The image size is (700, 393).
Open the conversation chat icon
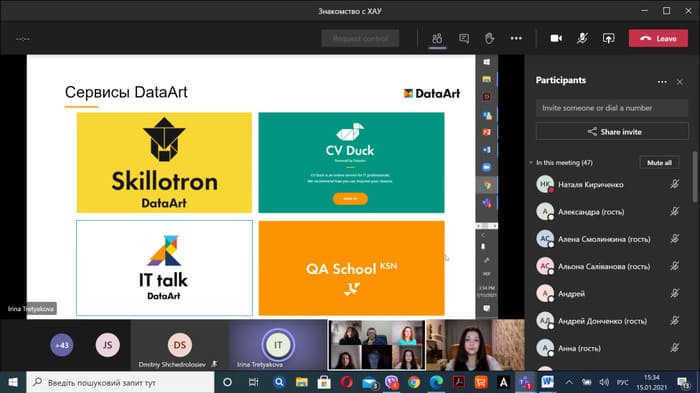click(464, 38)
